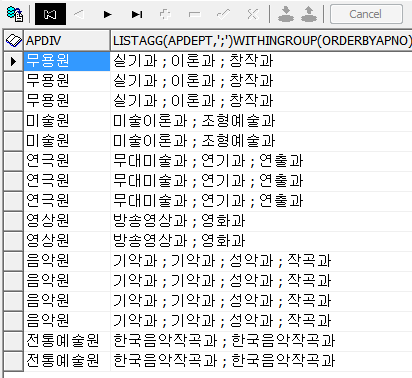Screen dimensions: 412x378
Task: Select the highlighted 무용원 cell
Action: [x=67, y=61]
